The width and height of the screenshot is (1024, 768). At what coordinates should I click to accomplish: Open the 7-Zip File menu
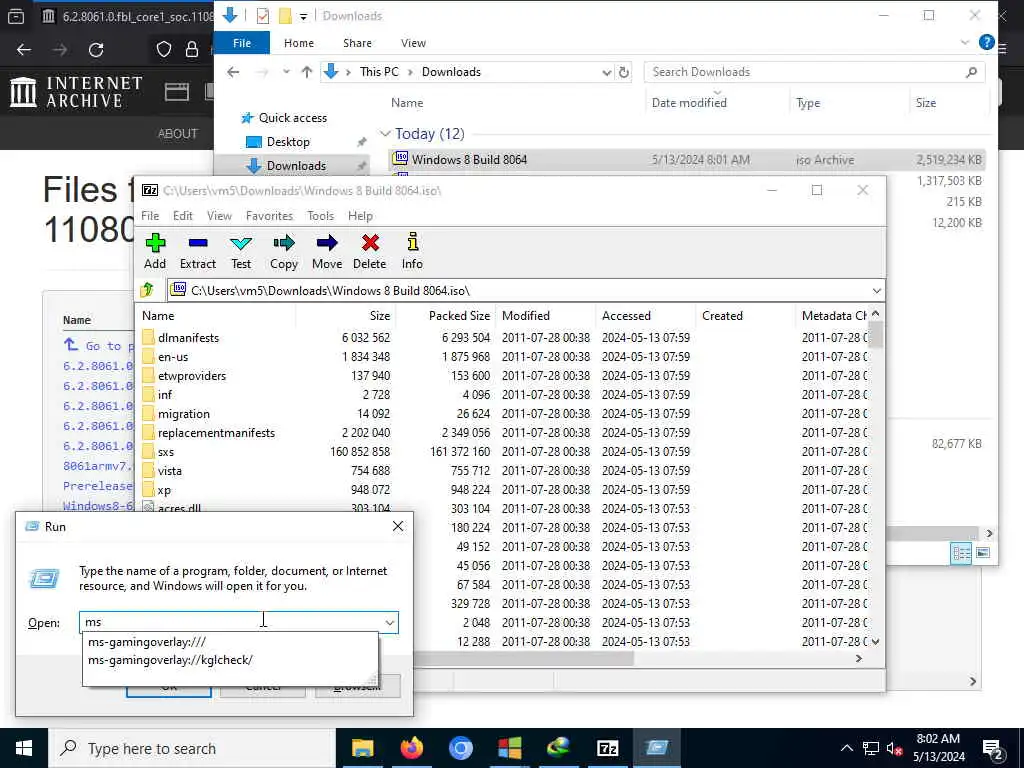(x=150, y=216)
